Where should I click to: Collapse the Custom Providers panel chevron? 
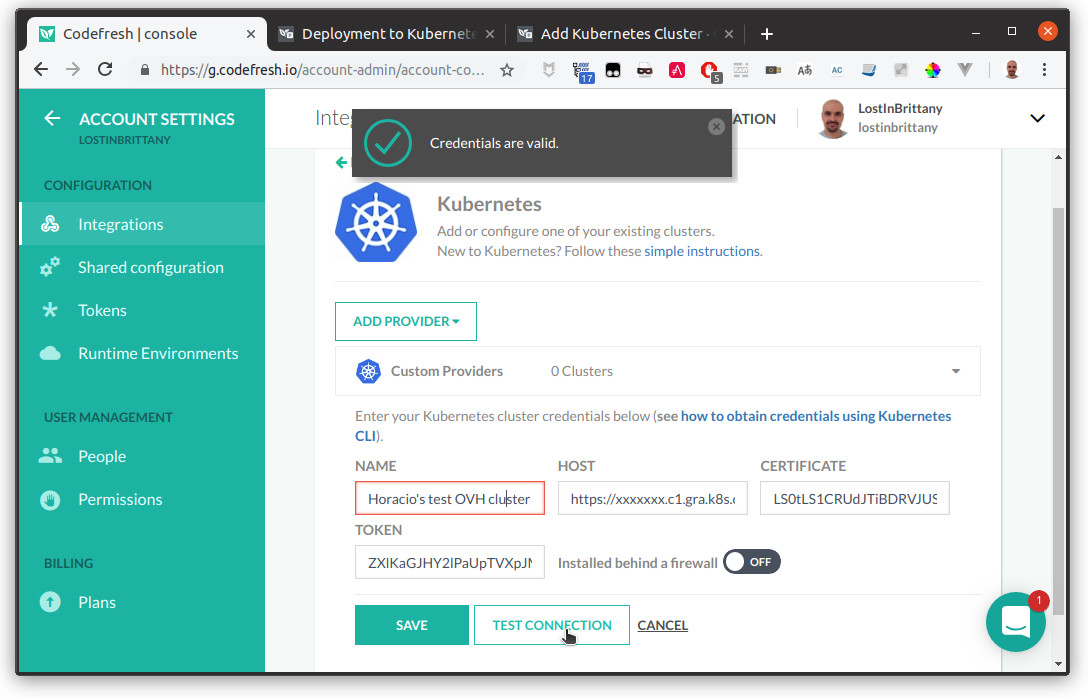click(955, 370)
